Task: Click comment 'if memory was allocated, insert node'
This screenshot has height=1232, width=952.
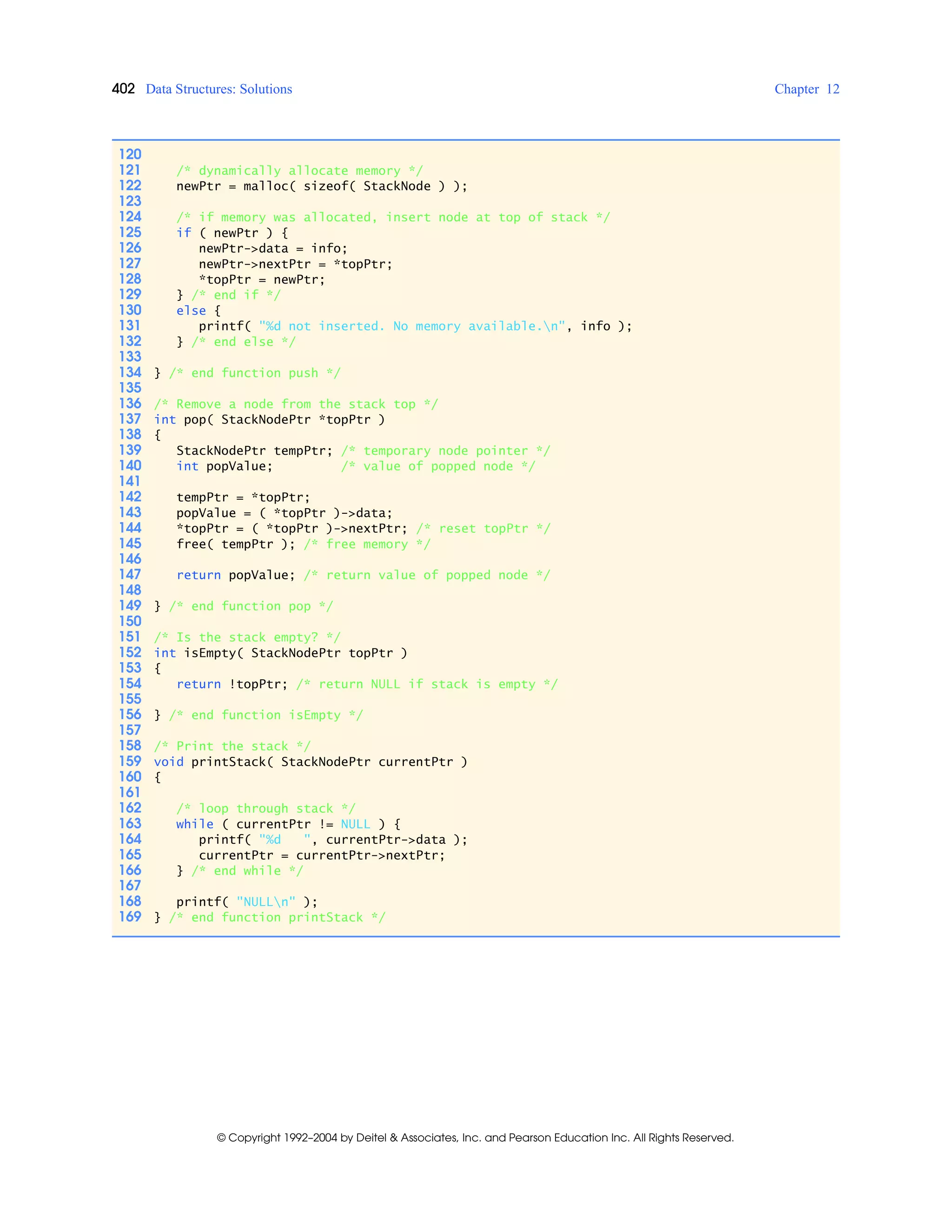Action: tap(393, 218)
